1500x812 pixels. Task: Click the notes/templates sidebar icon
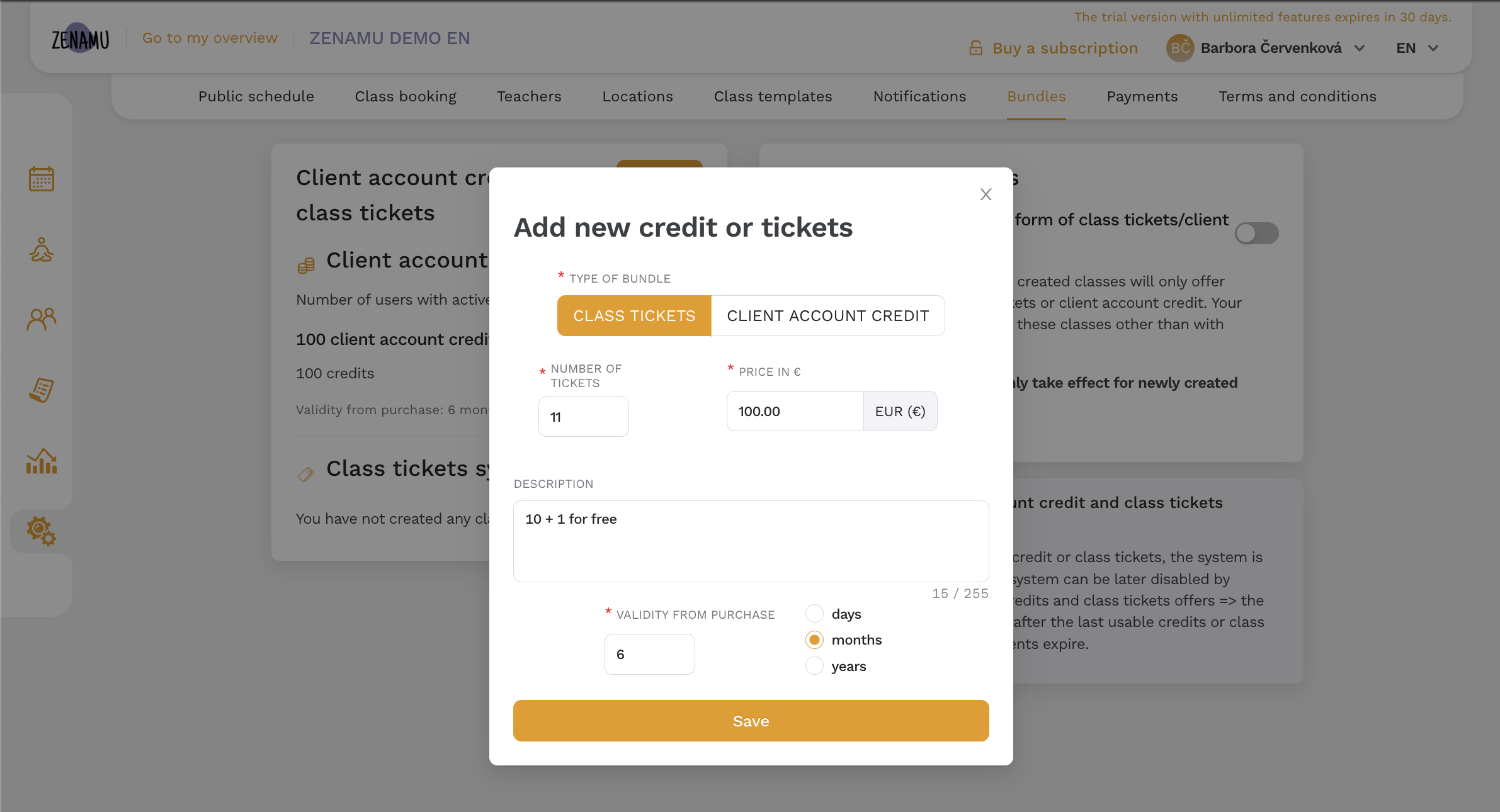[42, 390]
